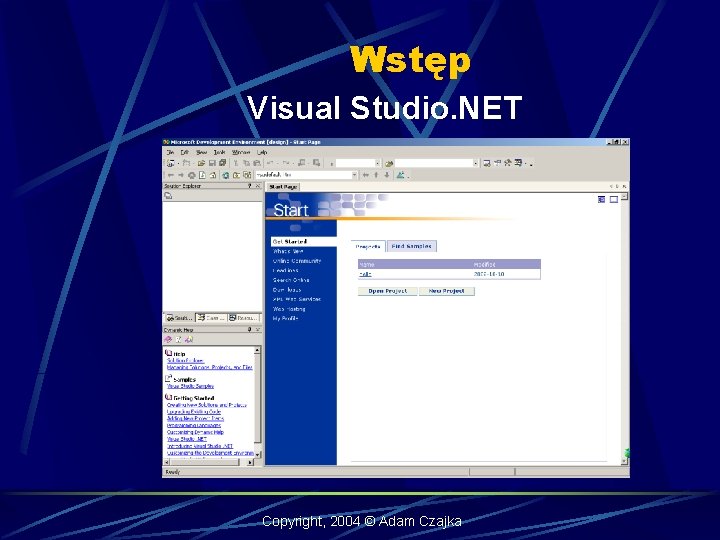Click Dynamic Help horizontal scroll right arrow

pos(250,462)
